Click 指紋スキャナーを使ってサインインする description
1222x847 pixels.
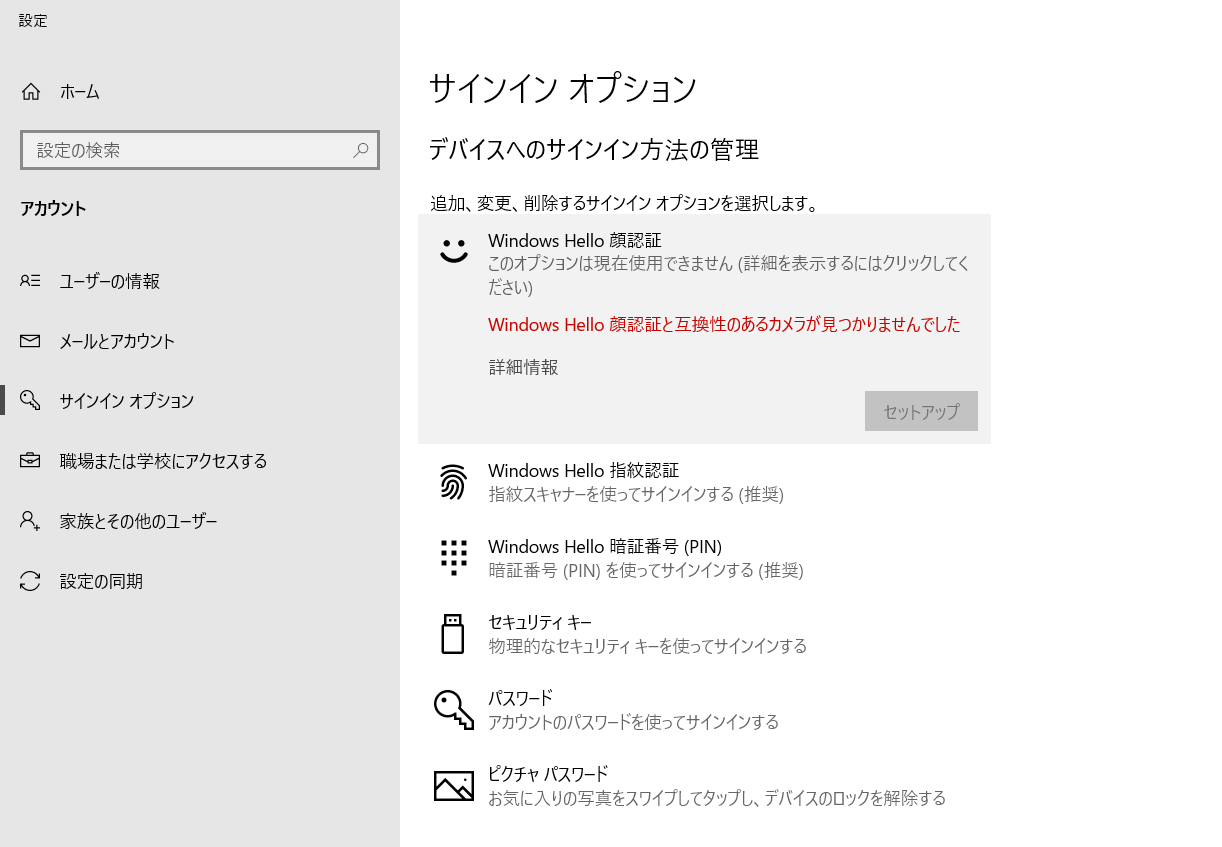point(636,494)
